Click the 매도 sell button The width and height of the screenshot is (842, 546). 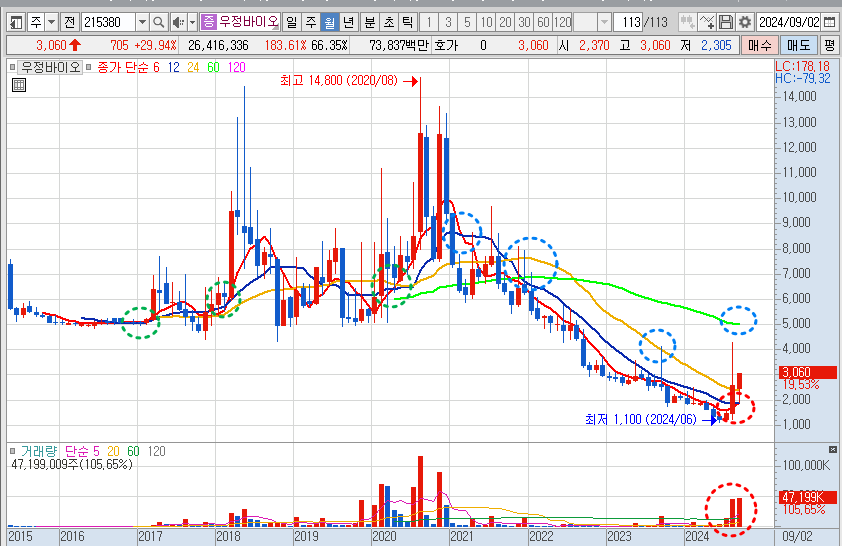[799, 45]
